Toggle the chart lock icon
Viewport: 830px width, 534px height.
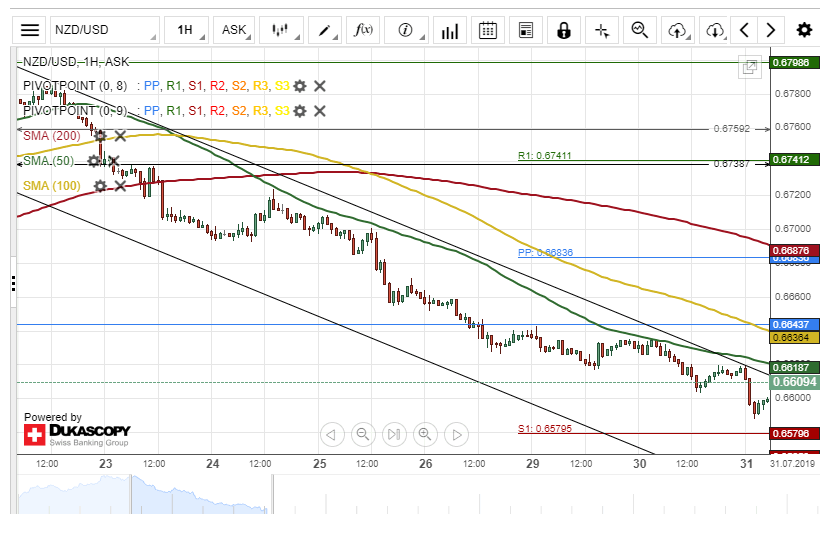(563, 30)
